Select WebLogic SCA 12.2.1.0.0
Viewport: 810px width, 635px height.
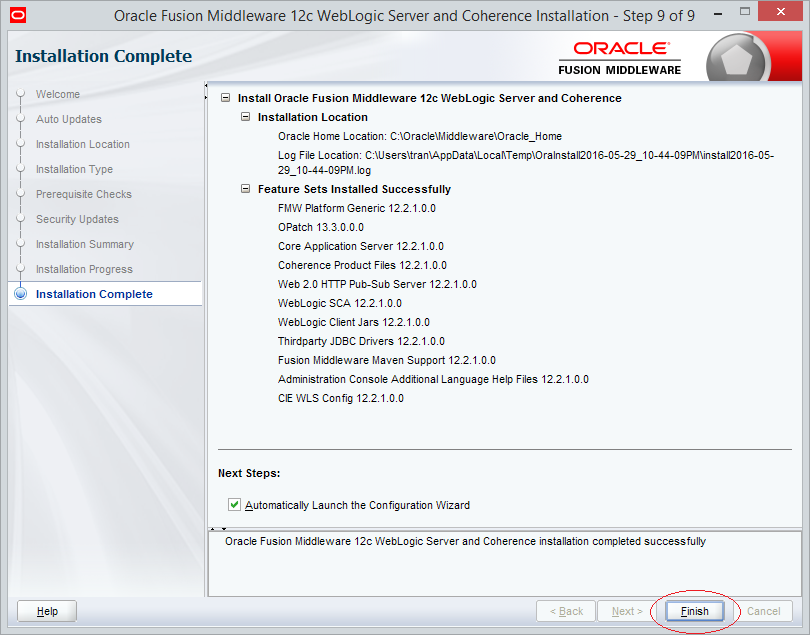point(339,303)
